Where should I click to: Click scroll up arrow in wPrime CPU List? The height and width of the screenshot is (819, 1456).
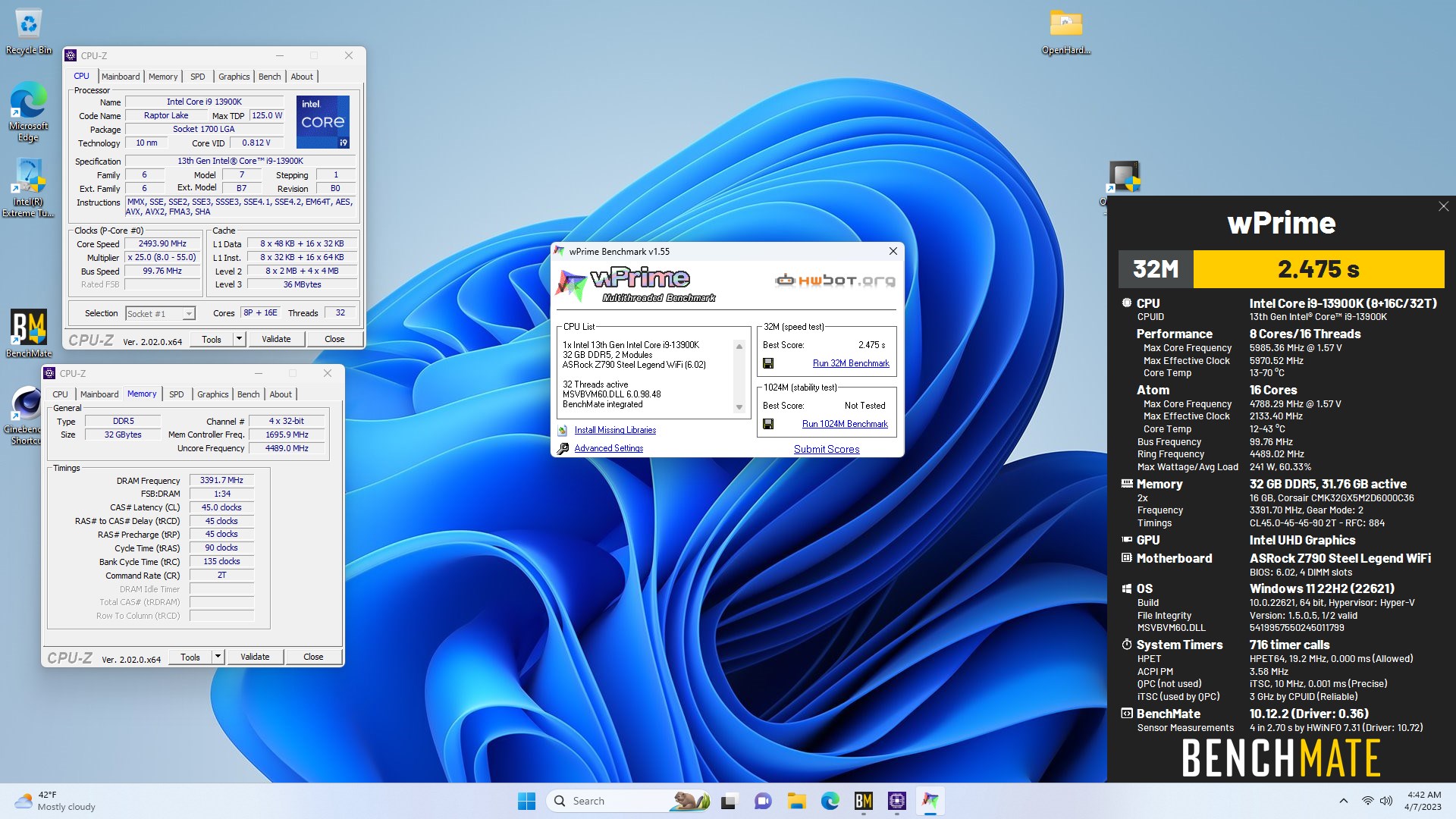tap(739, 346)
